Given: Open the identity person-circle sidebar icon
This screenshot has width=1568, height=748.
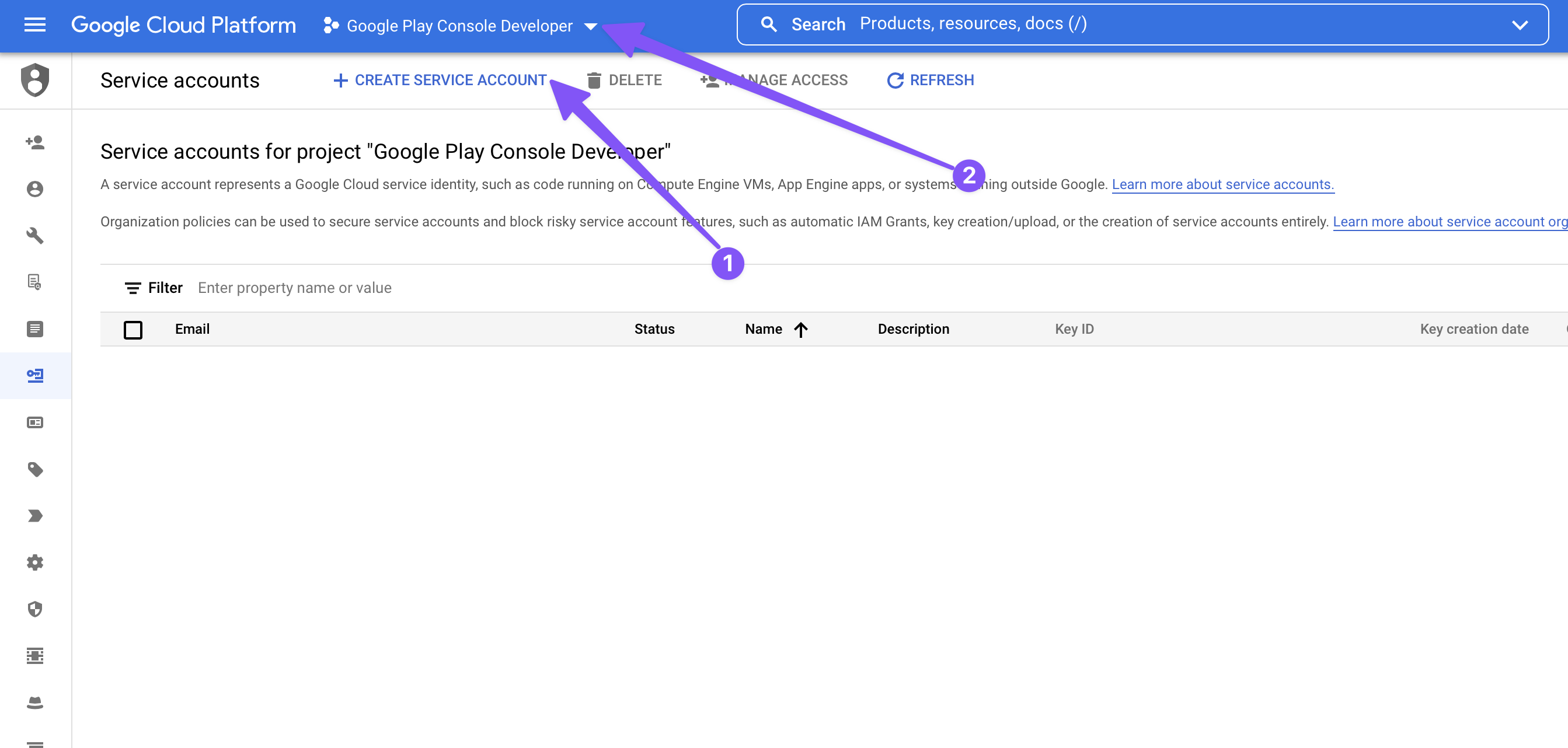Looking at the screenshot, I should (x=34, y=189).
